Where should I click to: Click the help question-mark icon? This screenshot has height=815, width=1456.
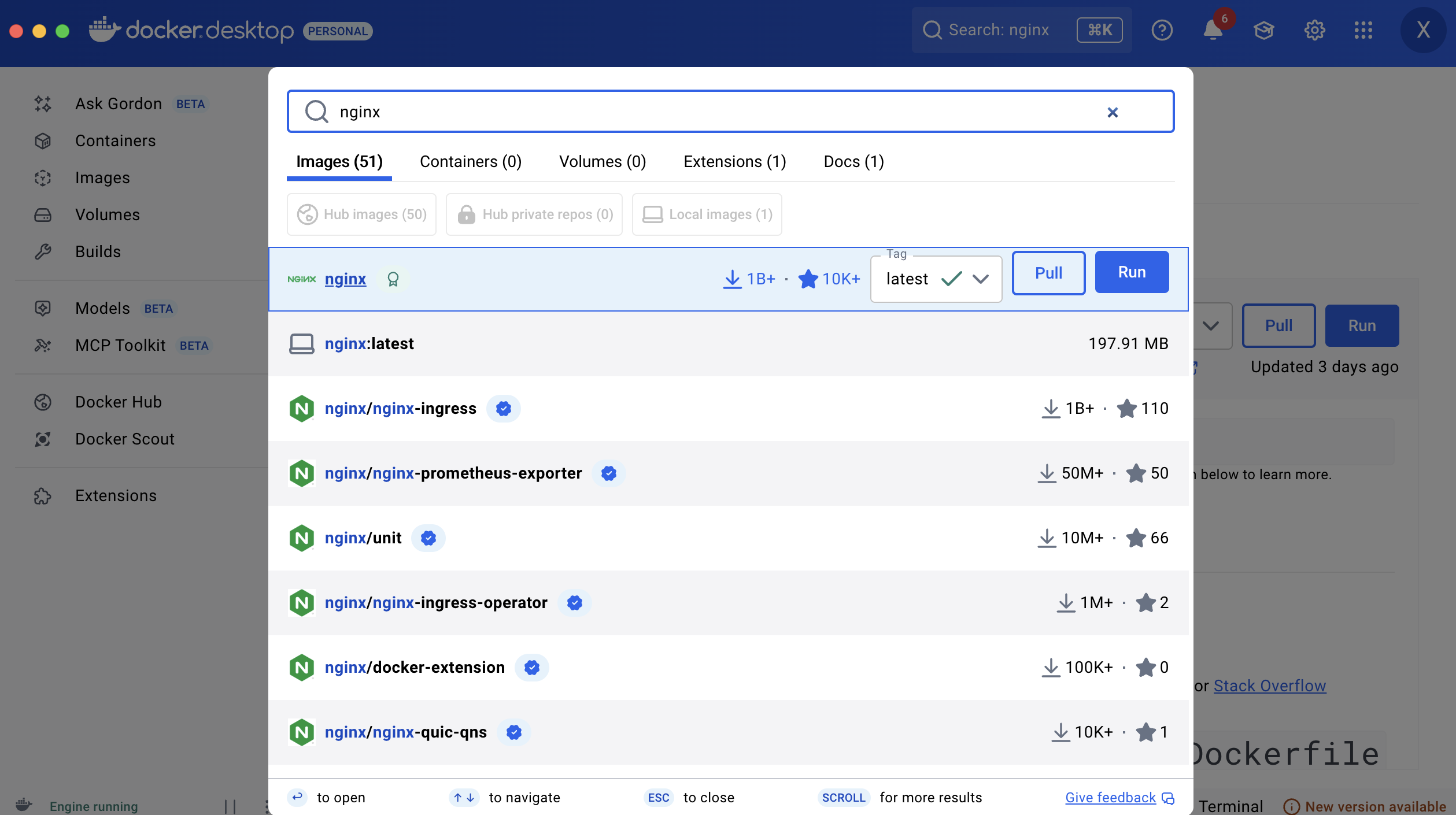[1162, 30]
